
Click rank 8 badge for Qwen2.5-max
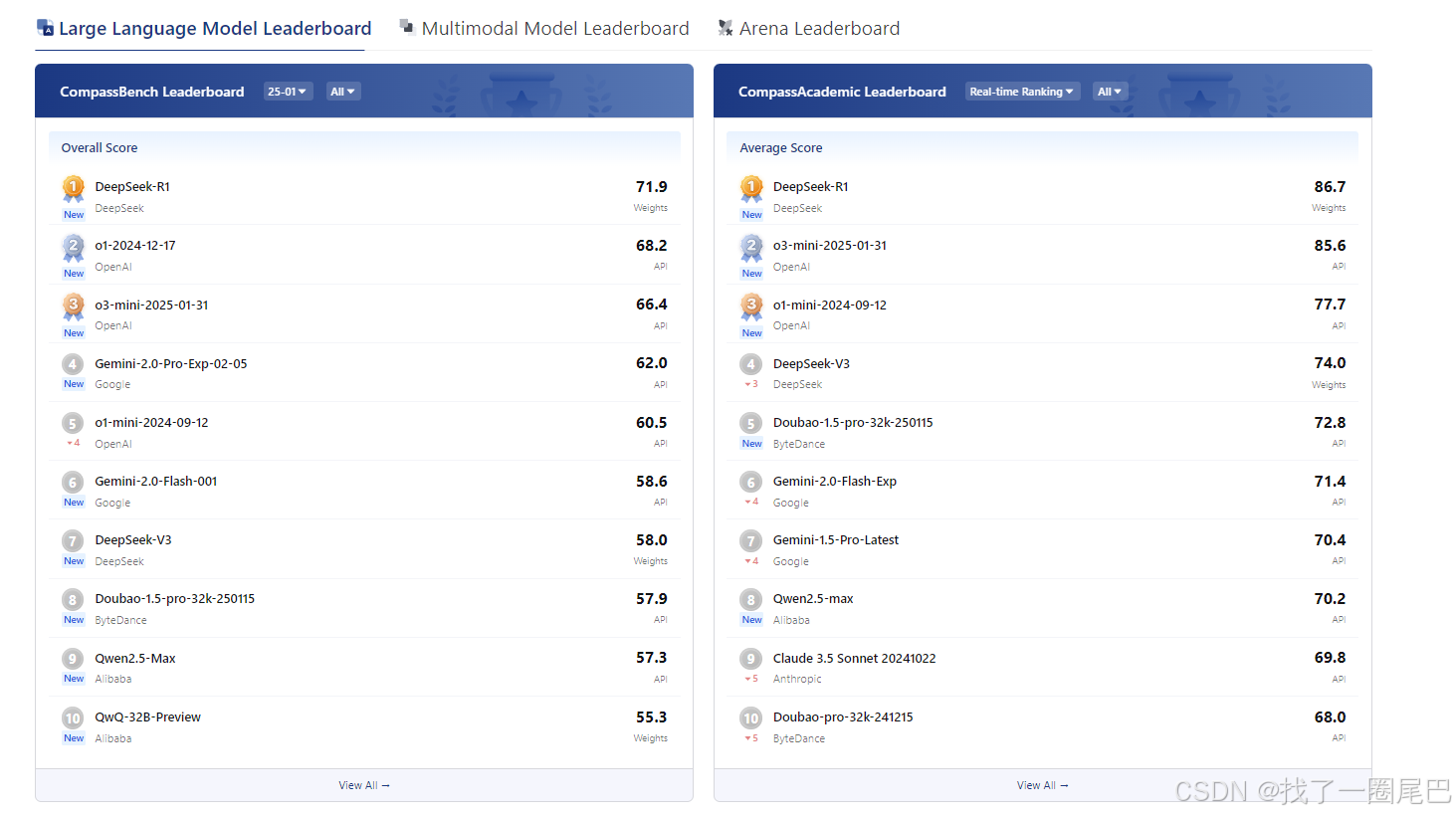[x=751, y=599]
